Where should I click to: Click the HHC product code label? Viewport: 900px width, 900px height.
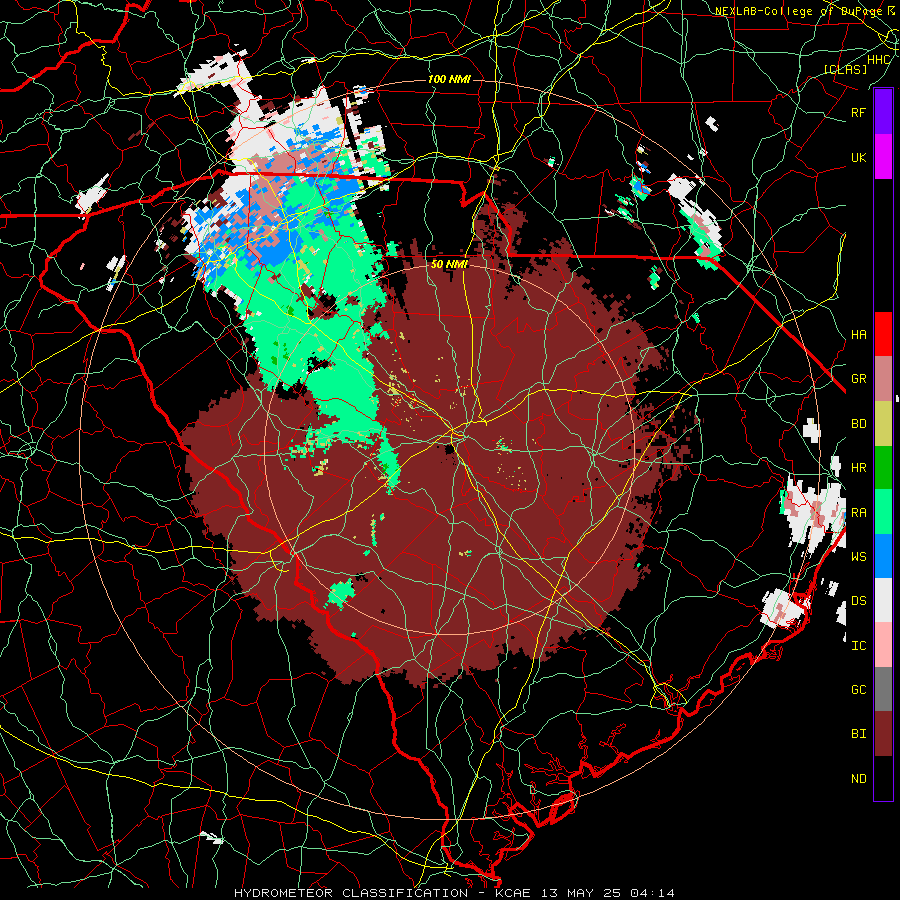tap(879, 60)
